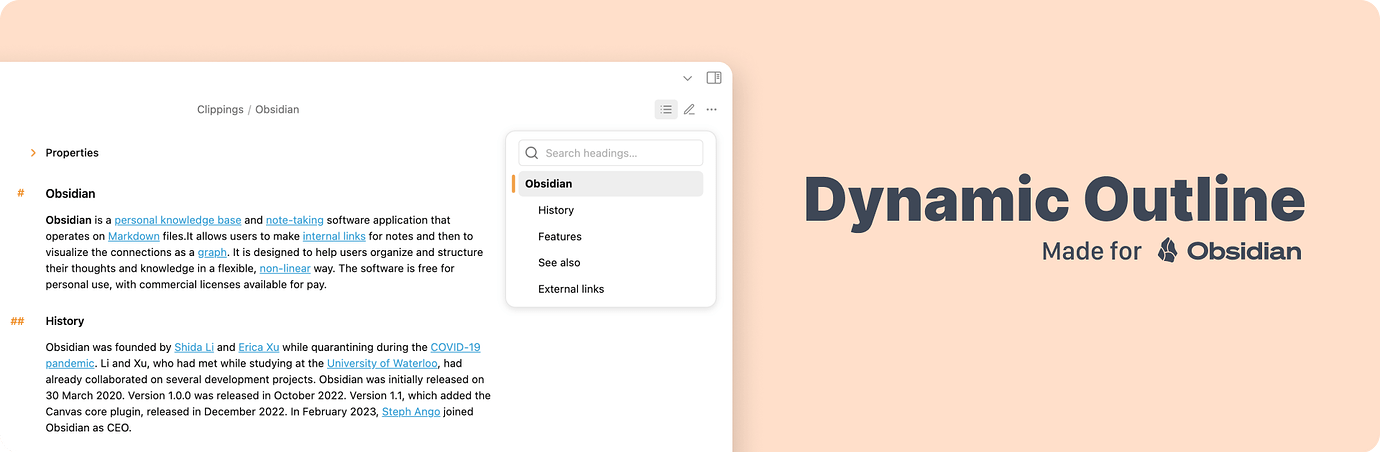Click the tab list chevron dropdown
The width and height of the screenshot is (1380, 452).
687,78
